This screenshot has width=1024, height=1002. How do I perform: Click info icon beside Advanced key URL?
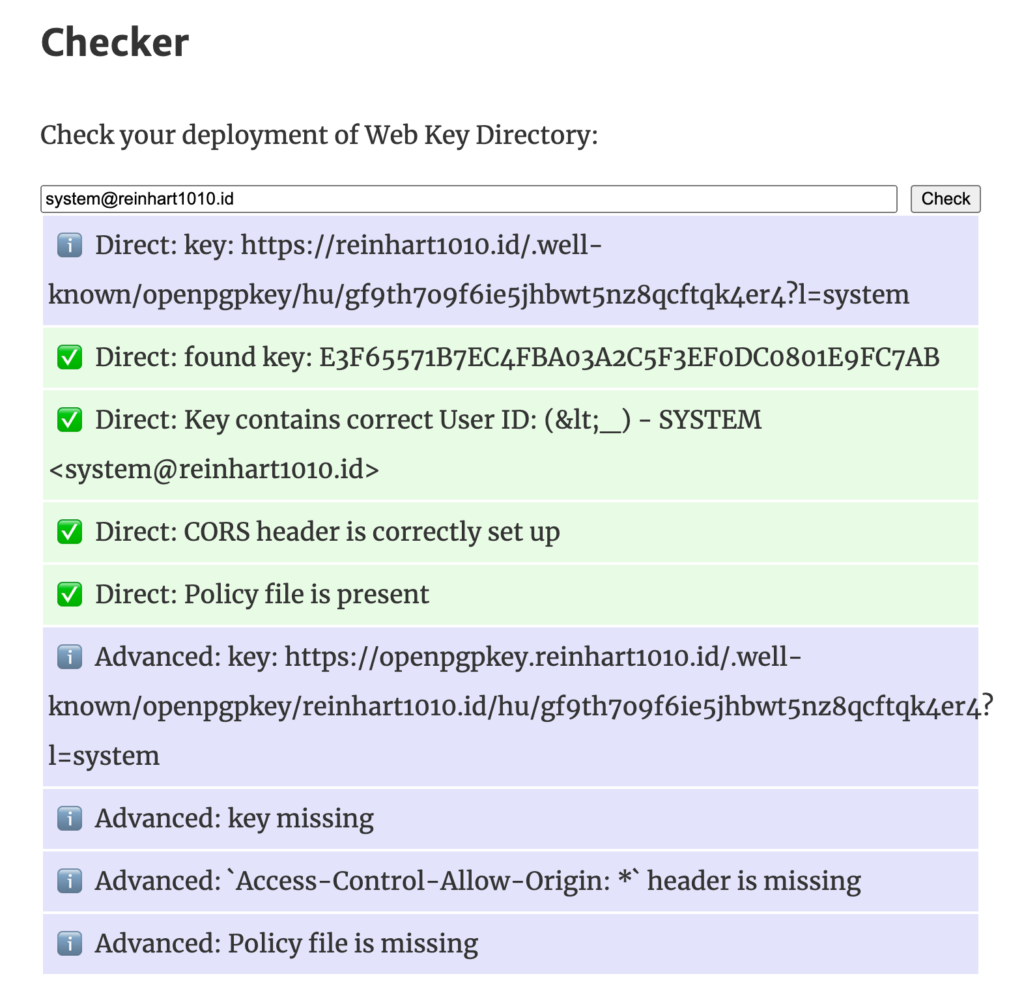69,657
